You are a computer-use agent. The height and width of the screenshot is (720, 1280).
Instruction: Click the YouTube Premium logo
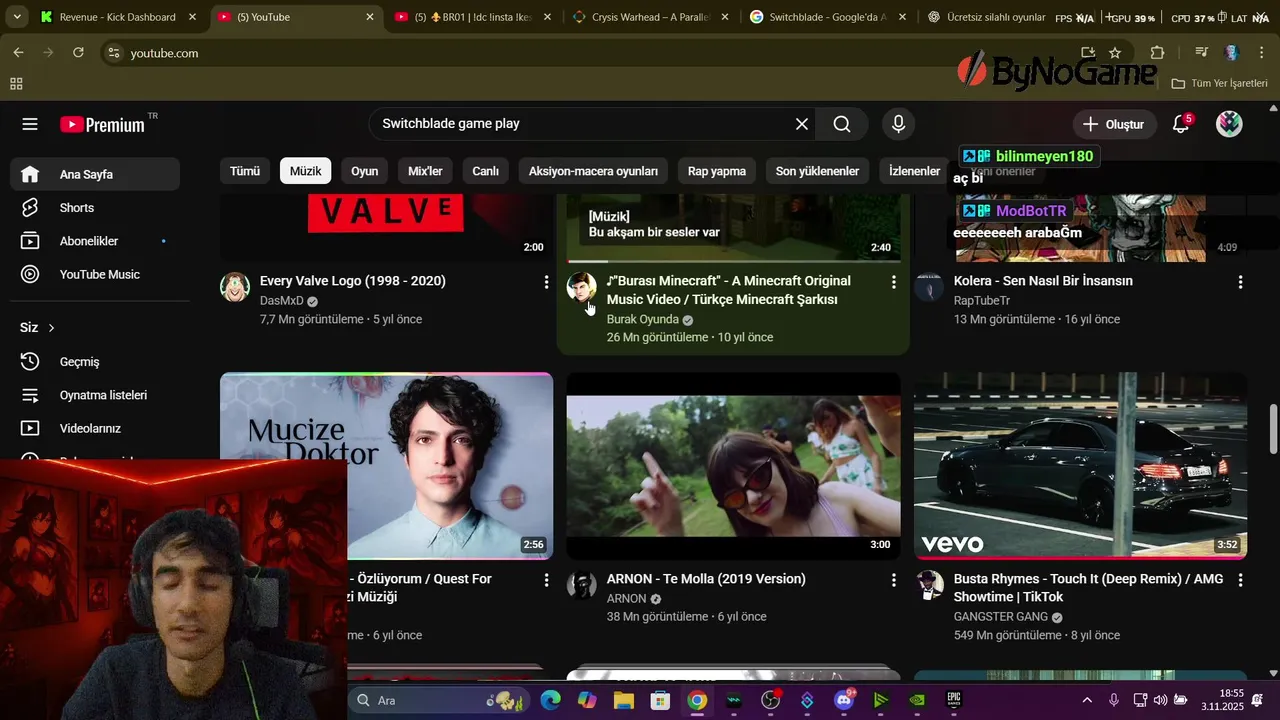click(102, 124)
